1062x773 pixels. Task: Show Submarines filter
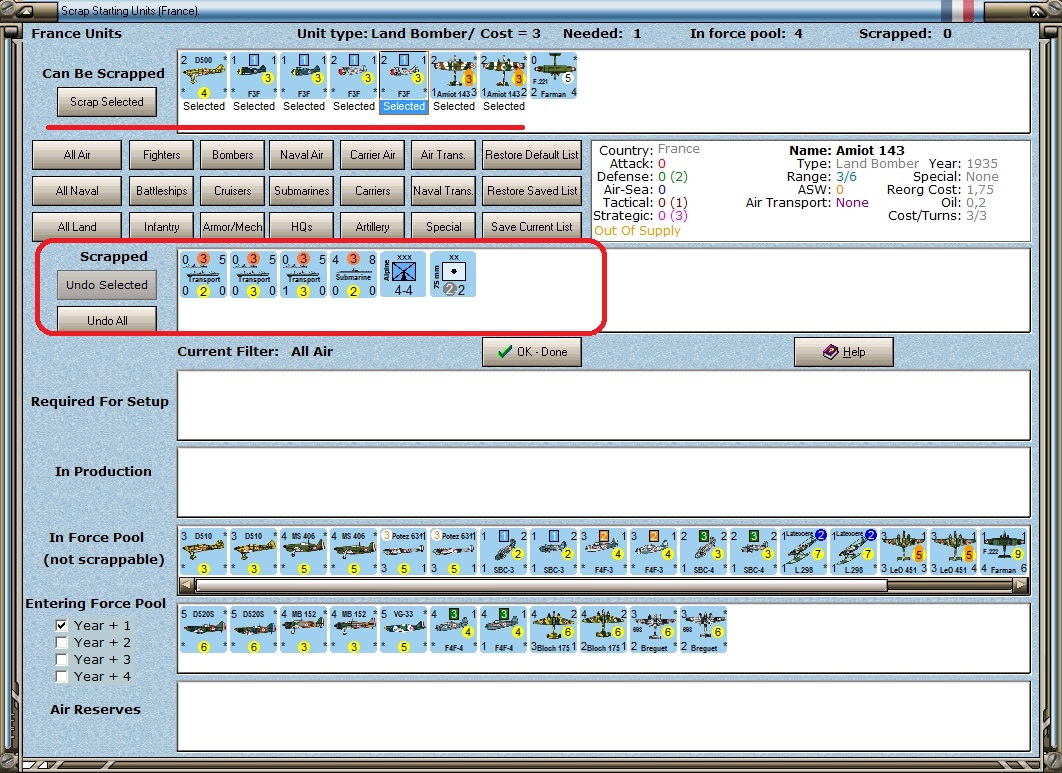coord(301,191)
